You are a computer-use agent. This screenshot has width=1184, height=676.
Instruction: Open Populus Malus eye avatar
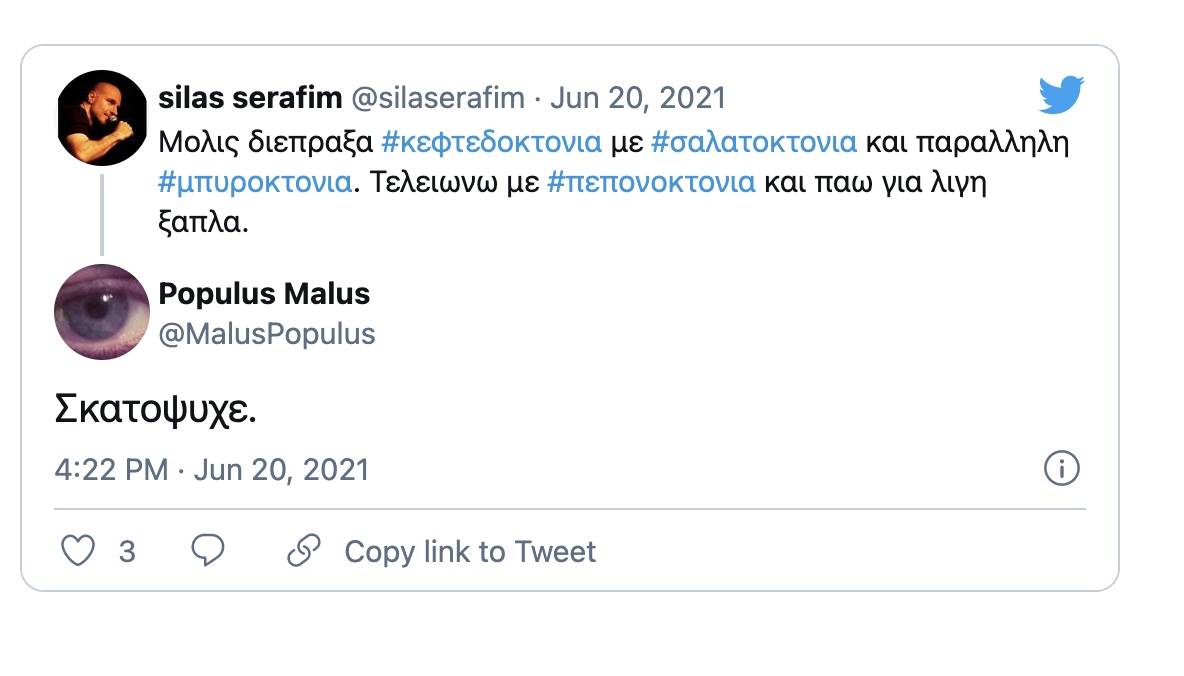[x=102, y=312]
